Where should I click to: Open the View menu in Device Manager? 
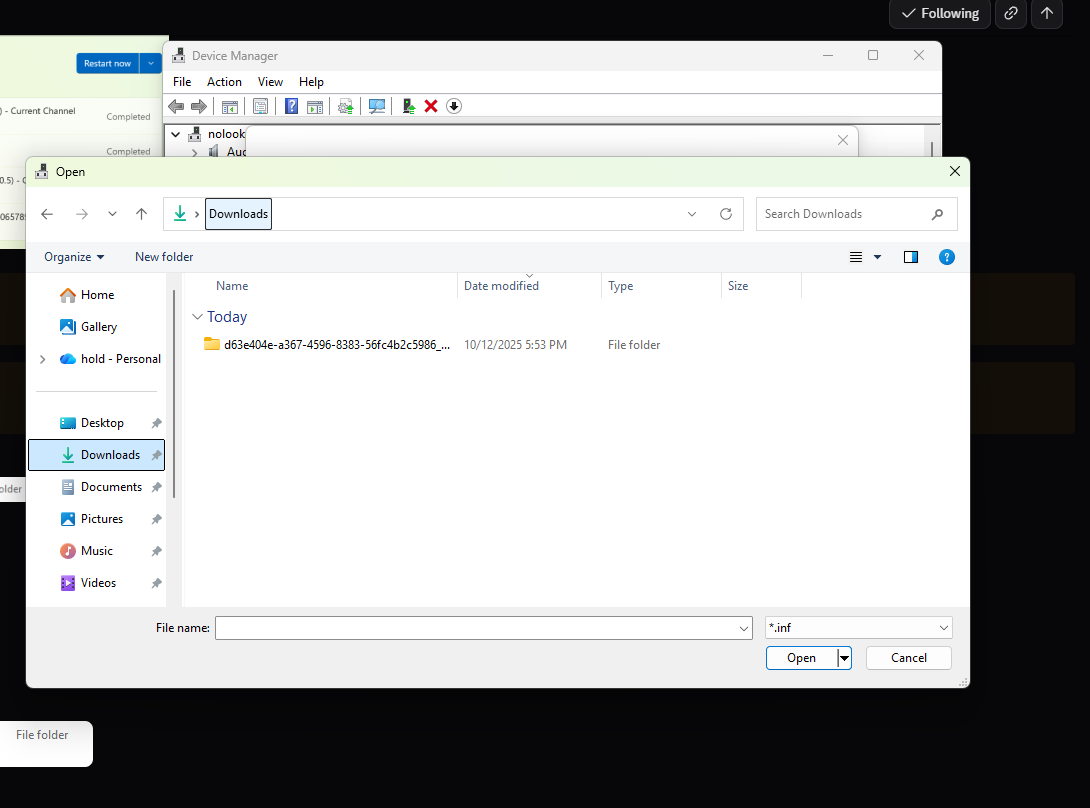tap(270, 82)
